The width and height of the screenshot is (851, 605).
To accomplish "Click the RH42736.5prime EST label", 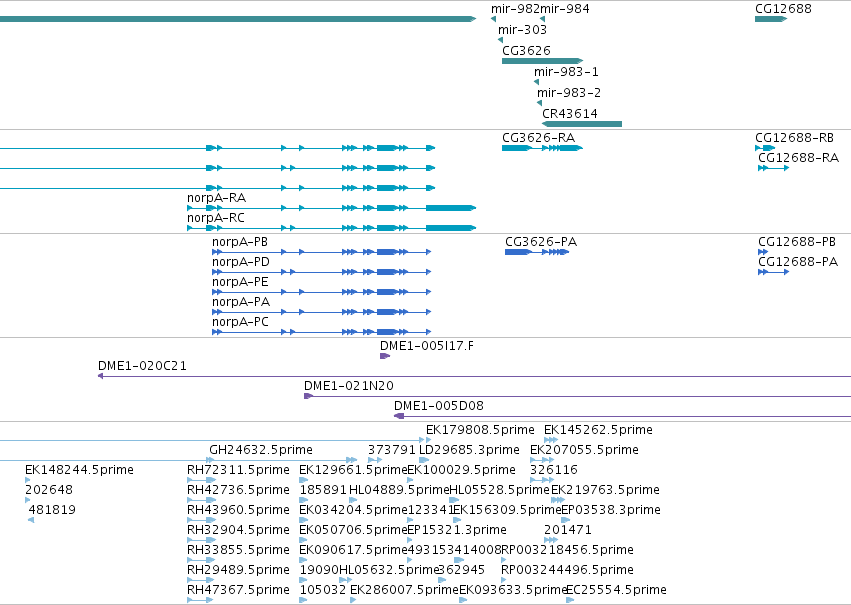I will click(238, 490).
